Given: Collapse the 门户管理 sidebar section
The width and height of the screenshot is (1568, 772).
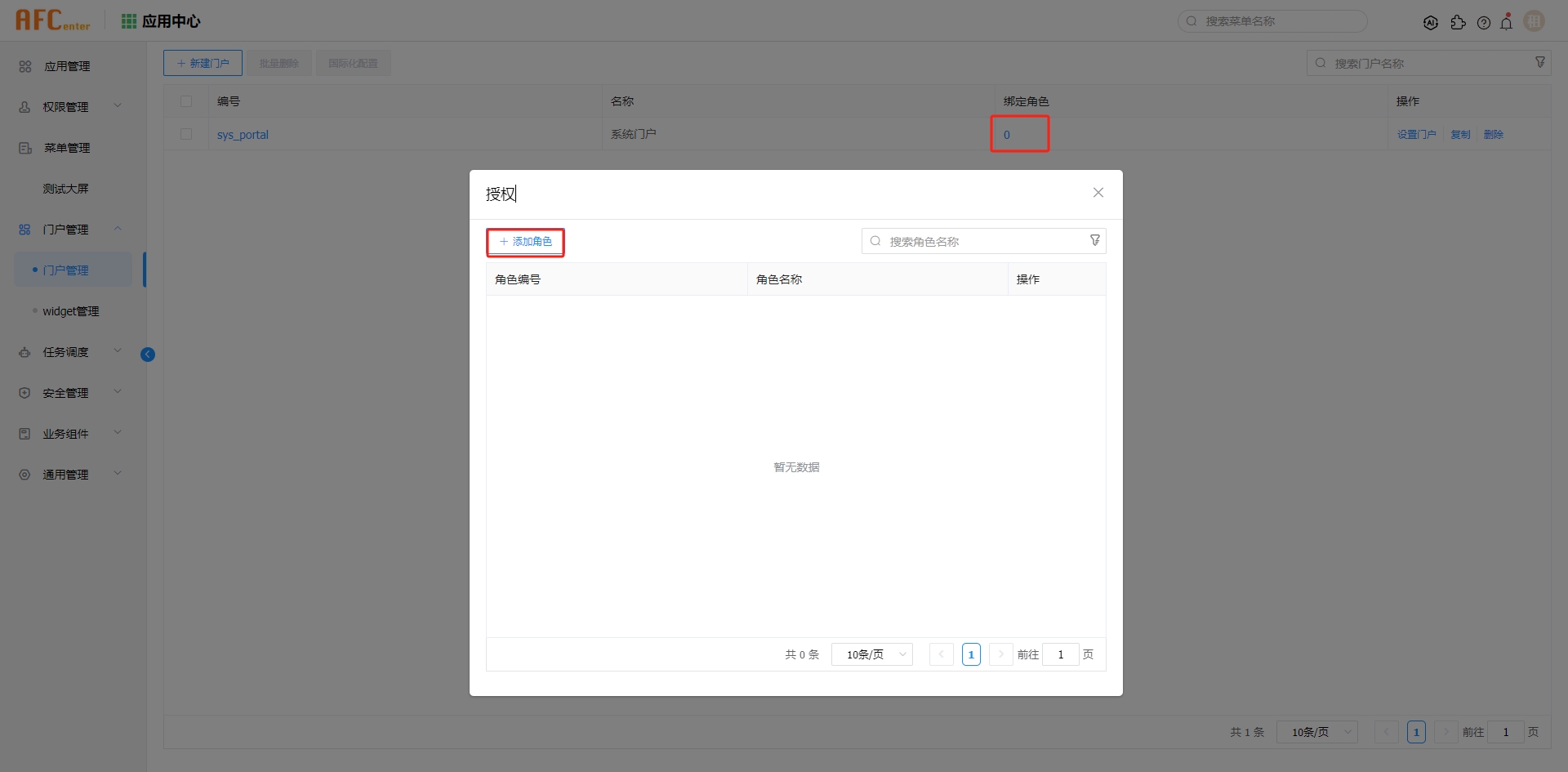Looking at the screenshot, I should pyautogui.click(x=117, y=229).
